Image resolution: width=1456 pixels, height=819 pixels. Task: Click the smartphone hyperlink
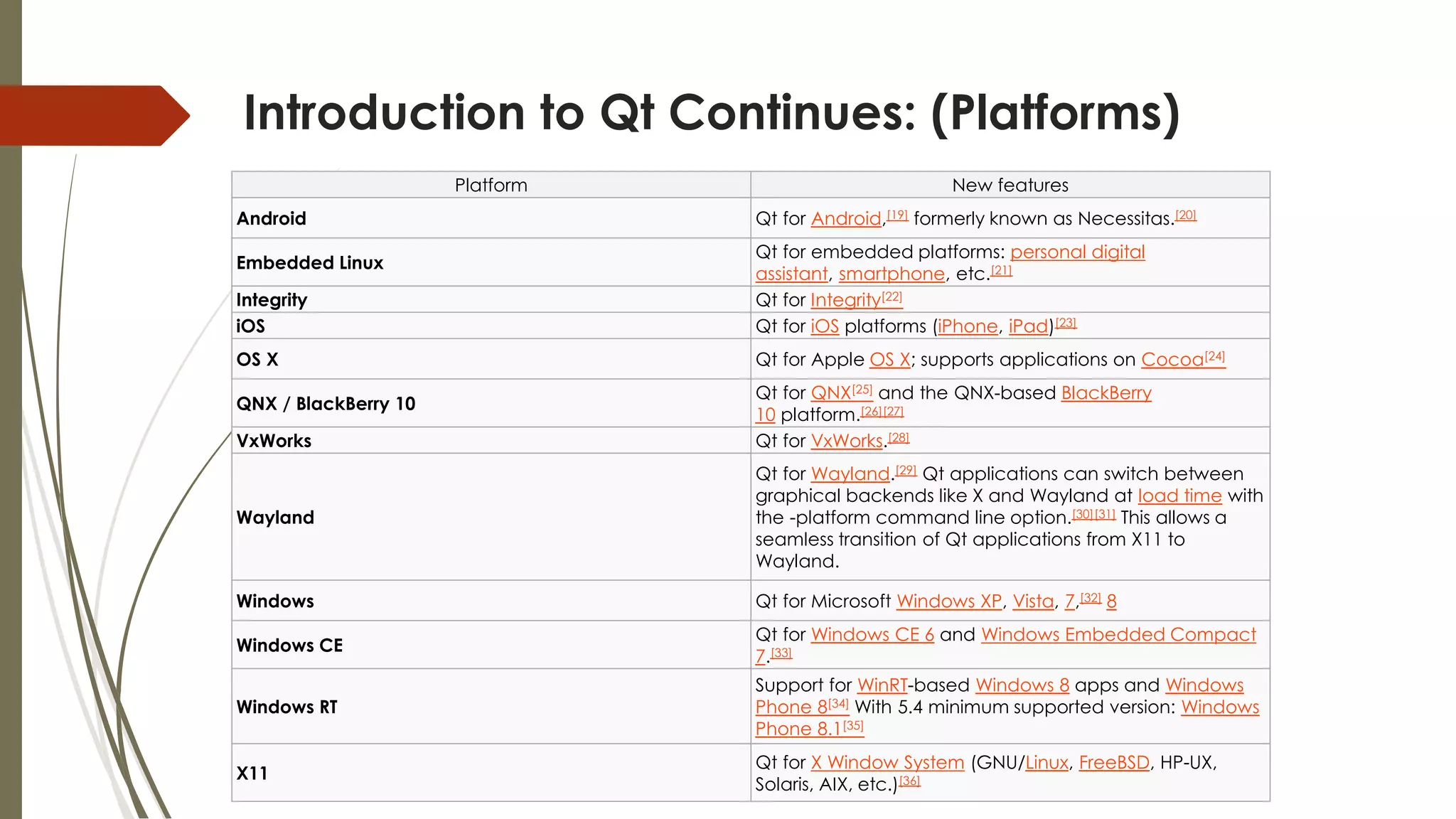(x=892, y=274)
